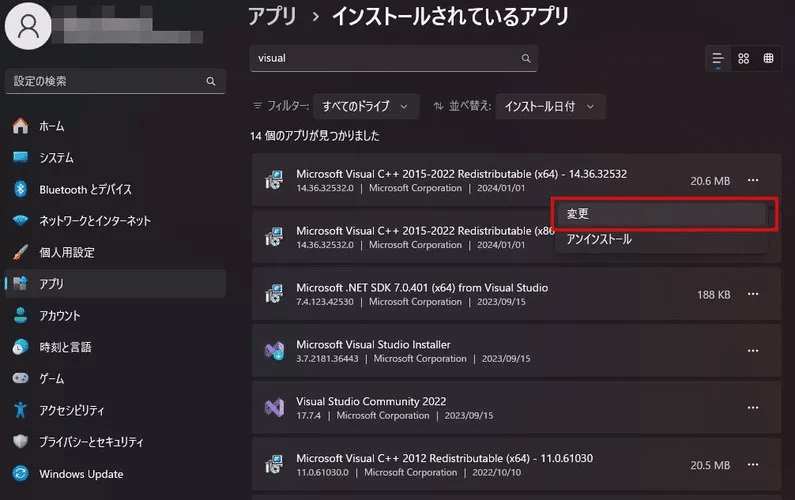Click the Microsoft .NET SDK 7.0.401 name

tap(422, 288)
